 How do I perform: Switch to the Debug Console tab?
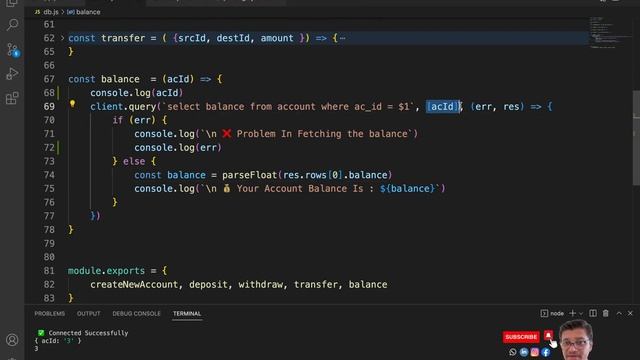[136, 313]
